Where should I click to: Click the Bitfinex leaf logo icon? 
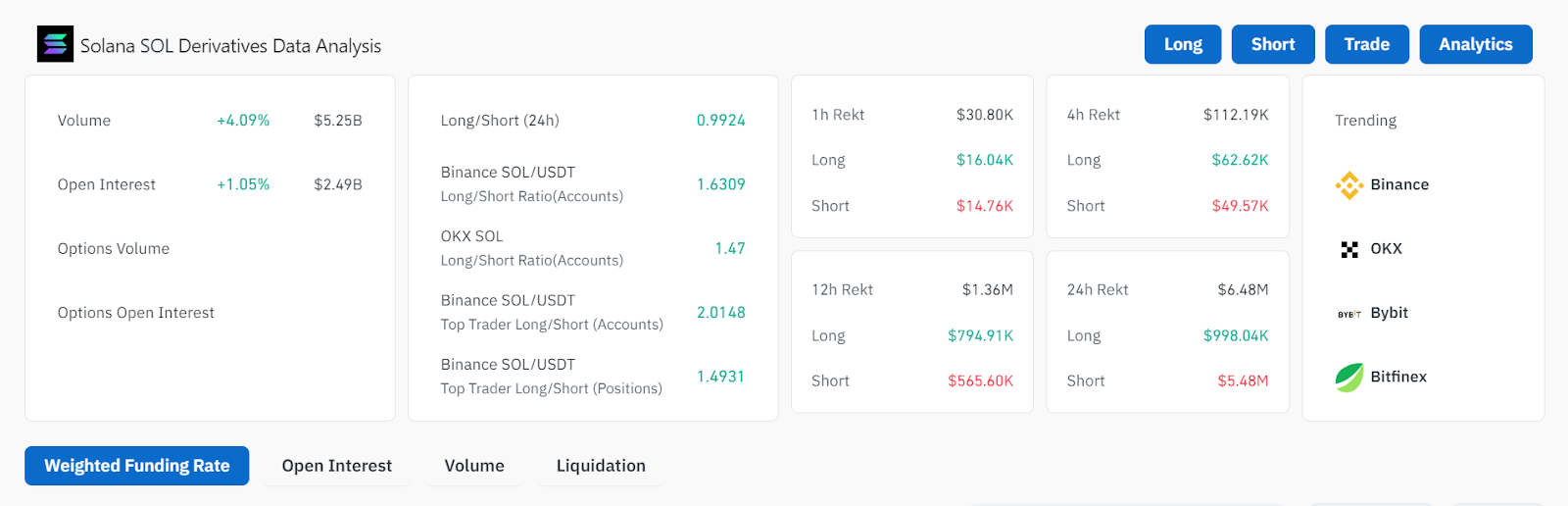[x=1349, y=378]
